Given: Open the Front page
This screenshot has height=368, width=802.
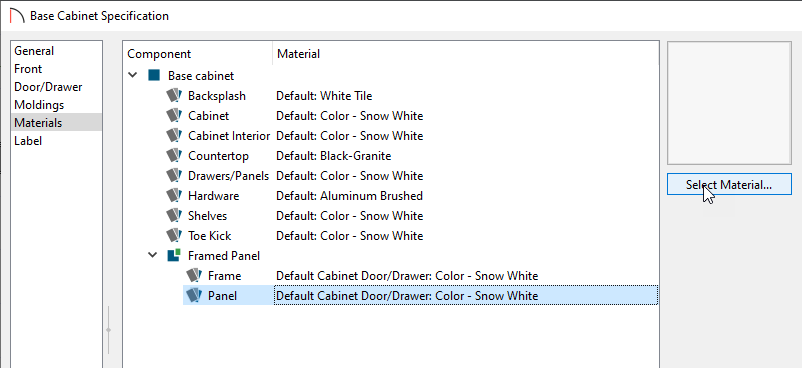Looking at the screenshot, I should click(x=56, y=69).
